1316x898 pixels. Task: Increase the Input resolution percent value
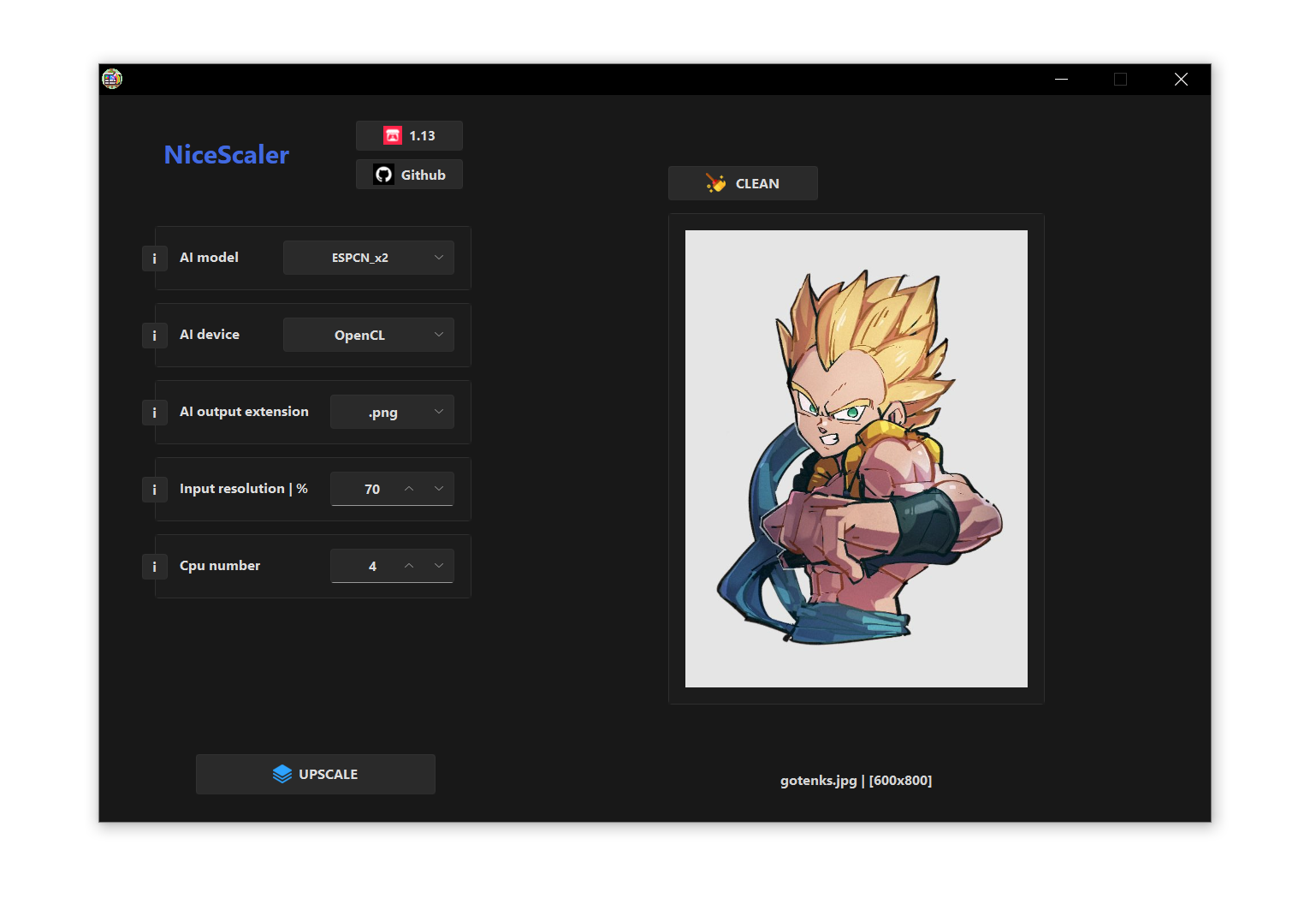click(409, 489)
